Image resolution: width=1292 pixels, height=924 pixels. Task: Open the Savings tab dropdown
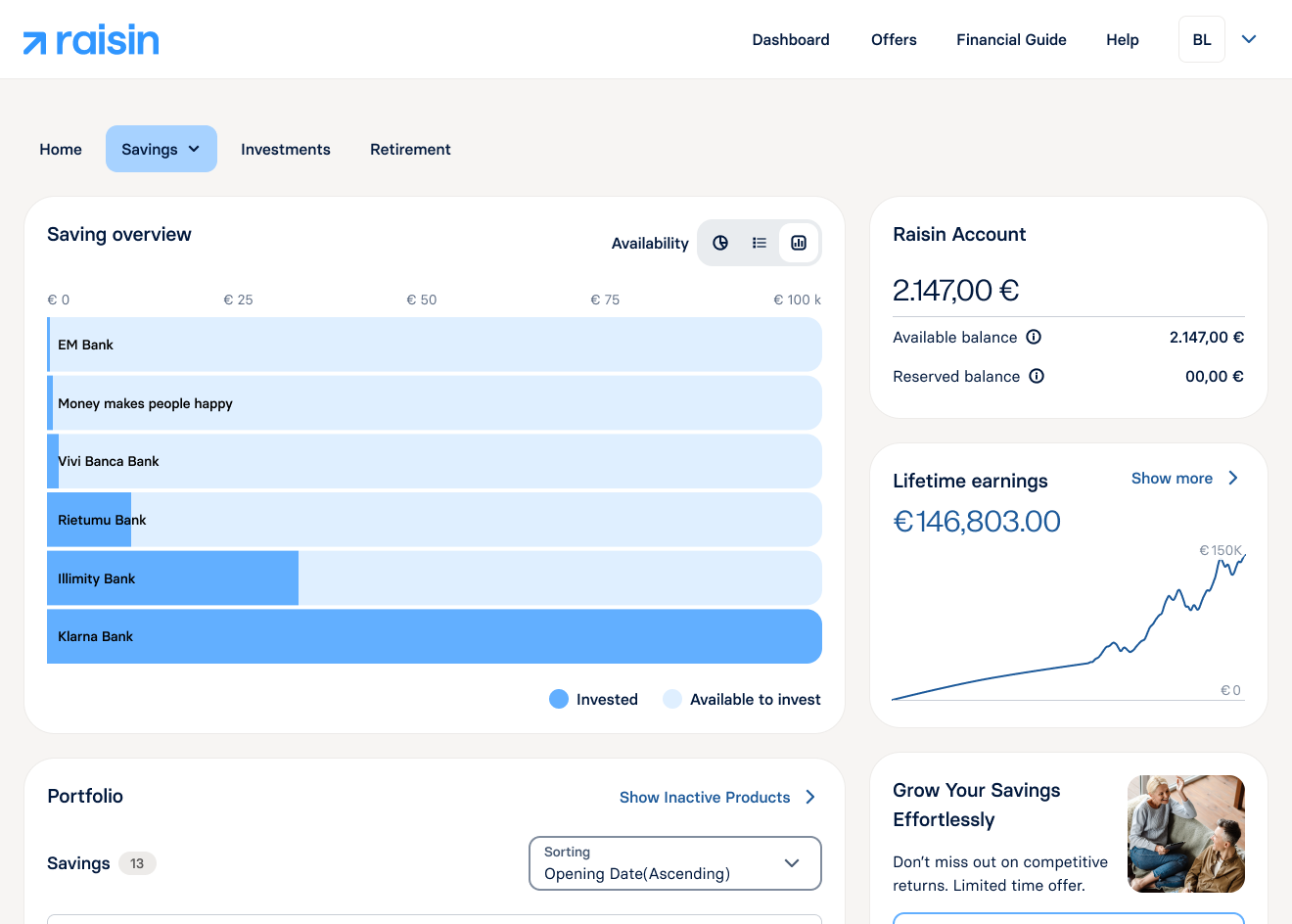[161, 149]
